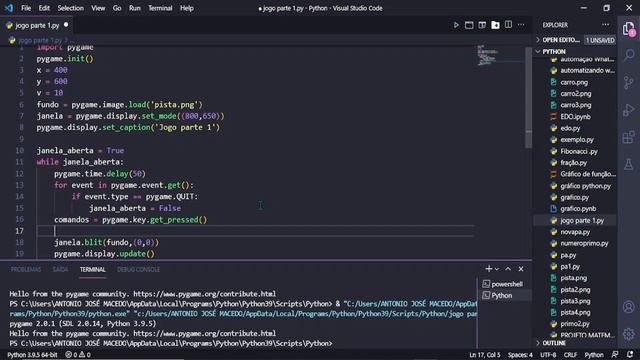The height and width of the screenshot is (360, 640).
Task: Open Source Control activity bar icon
Action: pos(629,82)
